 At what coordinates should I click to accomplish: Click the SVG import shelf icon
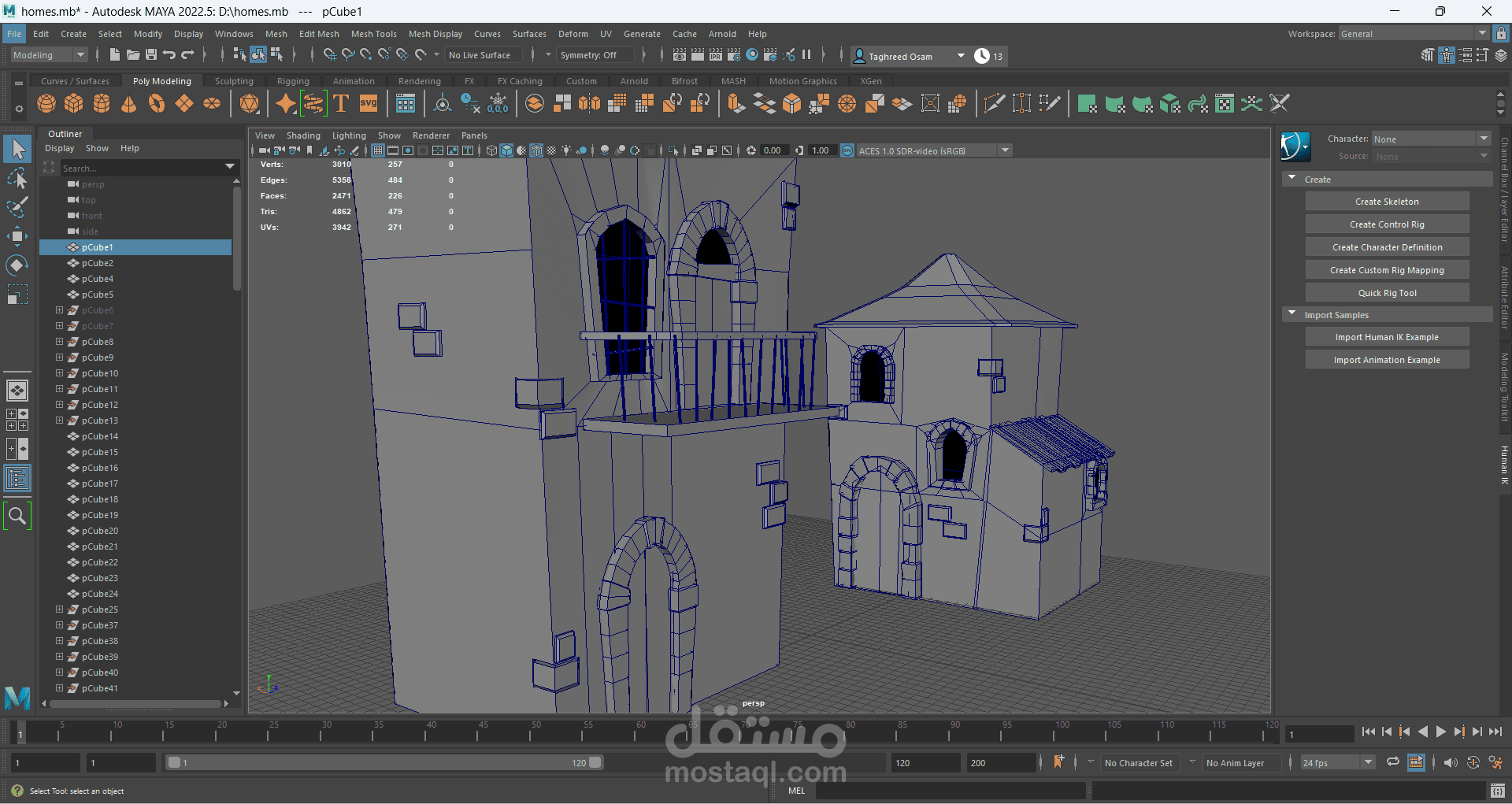coord(369,104)
